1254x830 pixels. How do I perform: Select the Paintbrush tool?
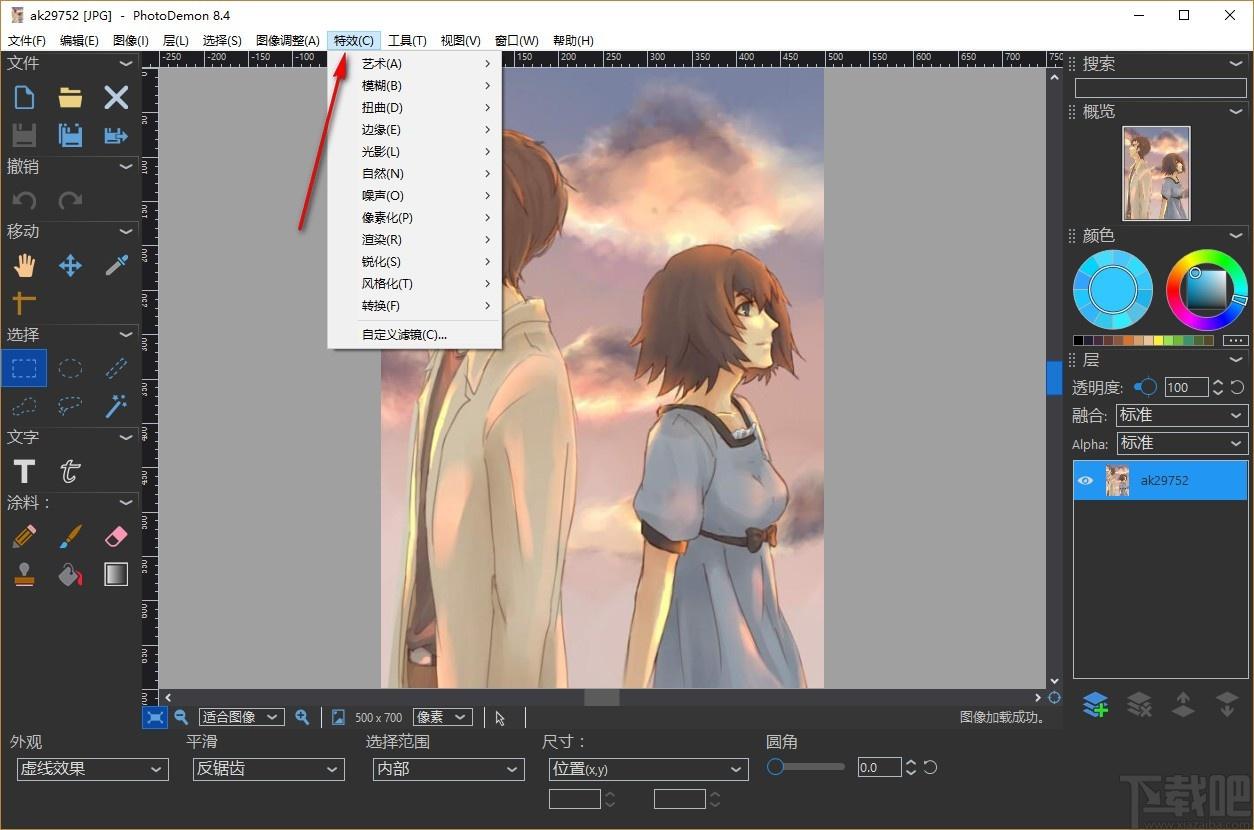coord(70,537)
